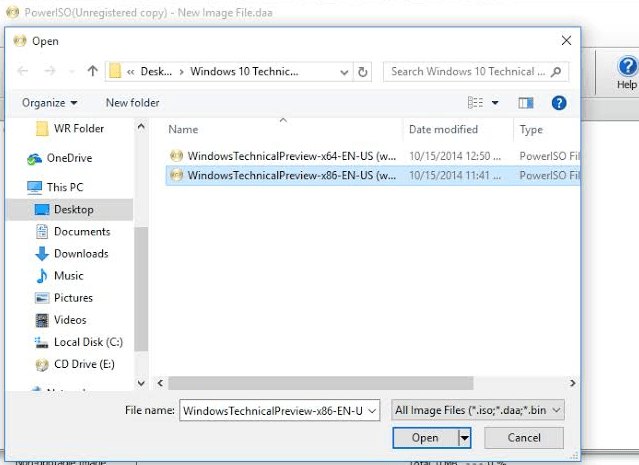Expand the view options dropdown arrow
This screenshot has height=465, width=639.
[495, 102]
